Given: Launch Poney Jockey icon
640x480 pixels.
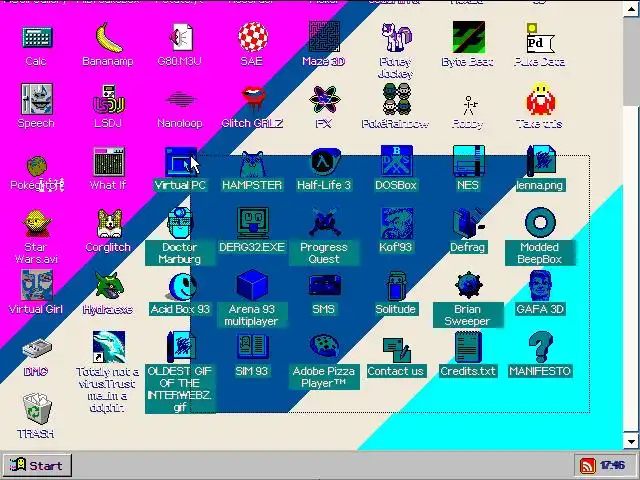Looking at the screenshot, I should coord(396,37).
